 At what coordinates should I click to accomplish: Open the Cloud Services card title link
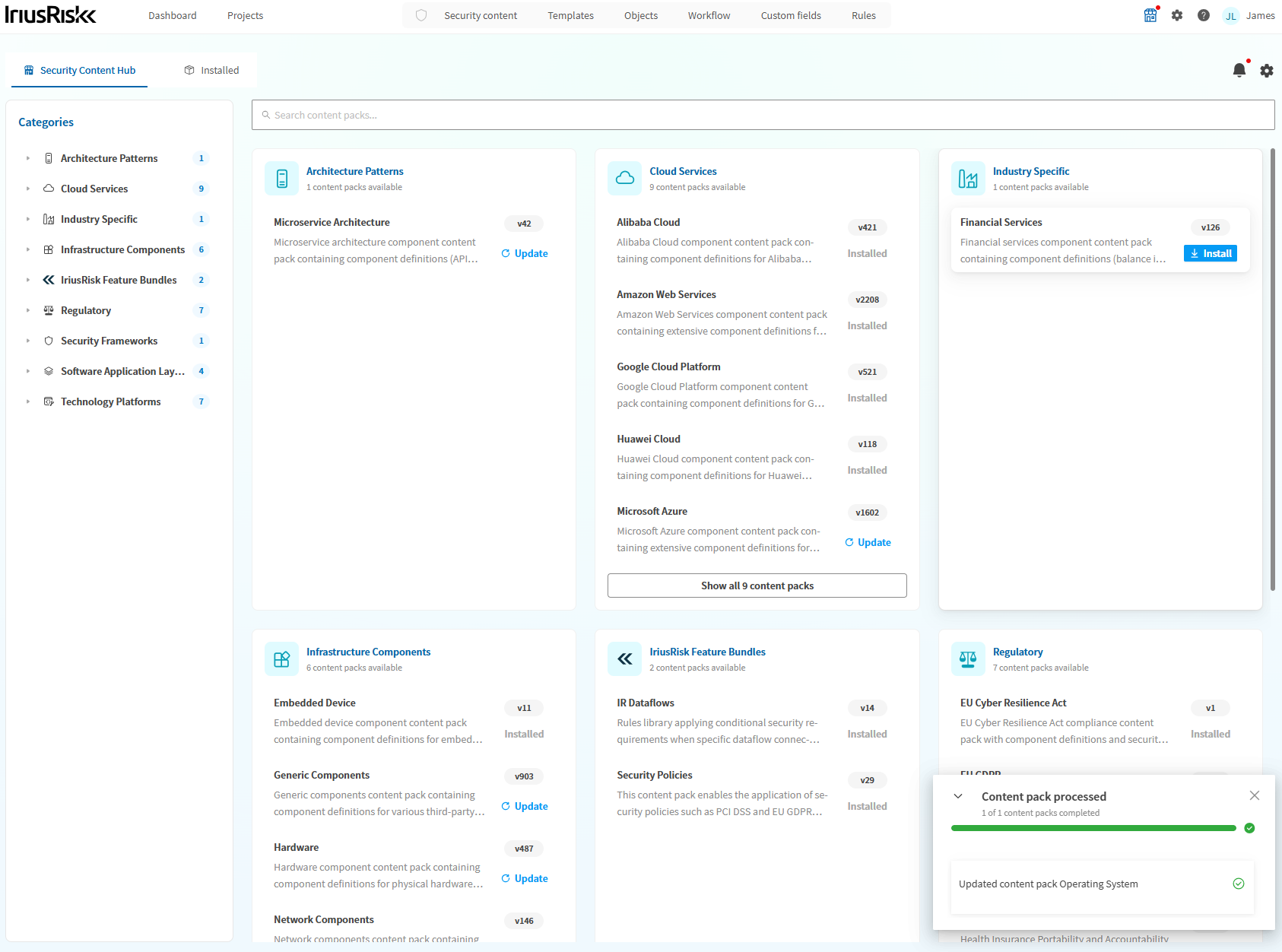tap(683, 171)
